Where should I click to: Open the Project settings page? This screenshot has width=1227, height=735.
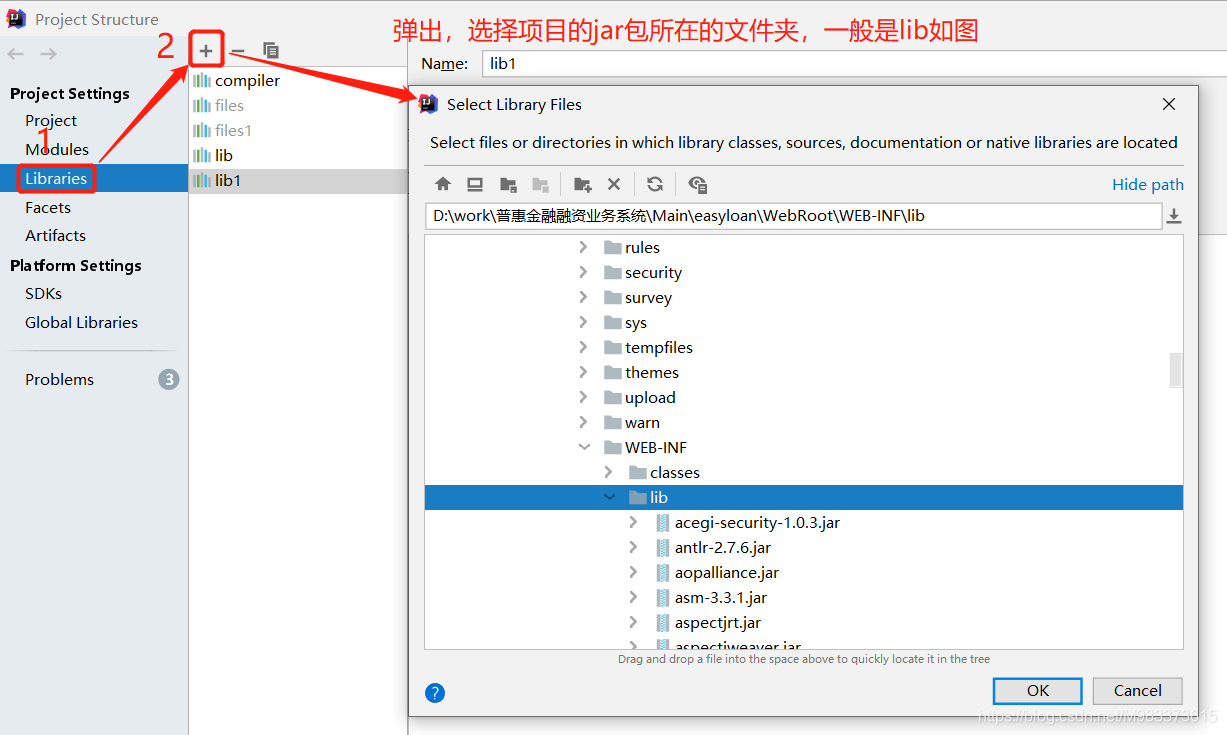(51, 120)
